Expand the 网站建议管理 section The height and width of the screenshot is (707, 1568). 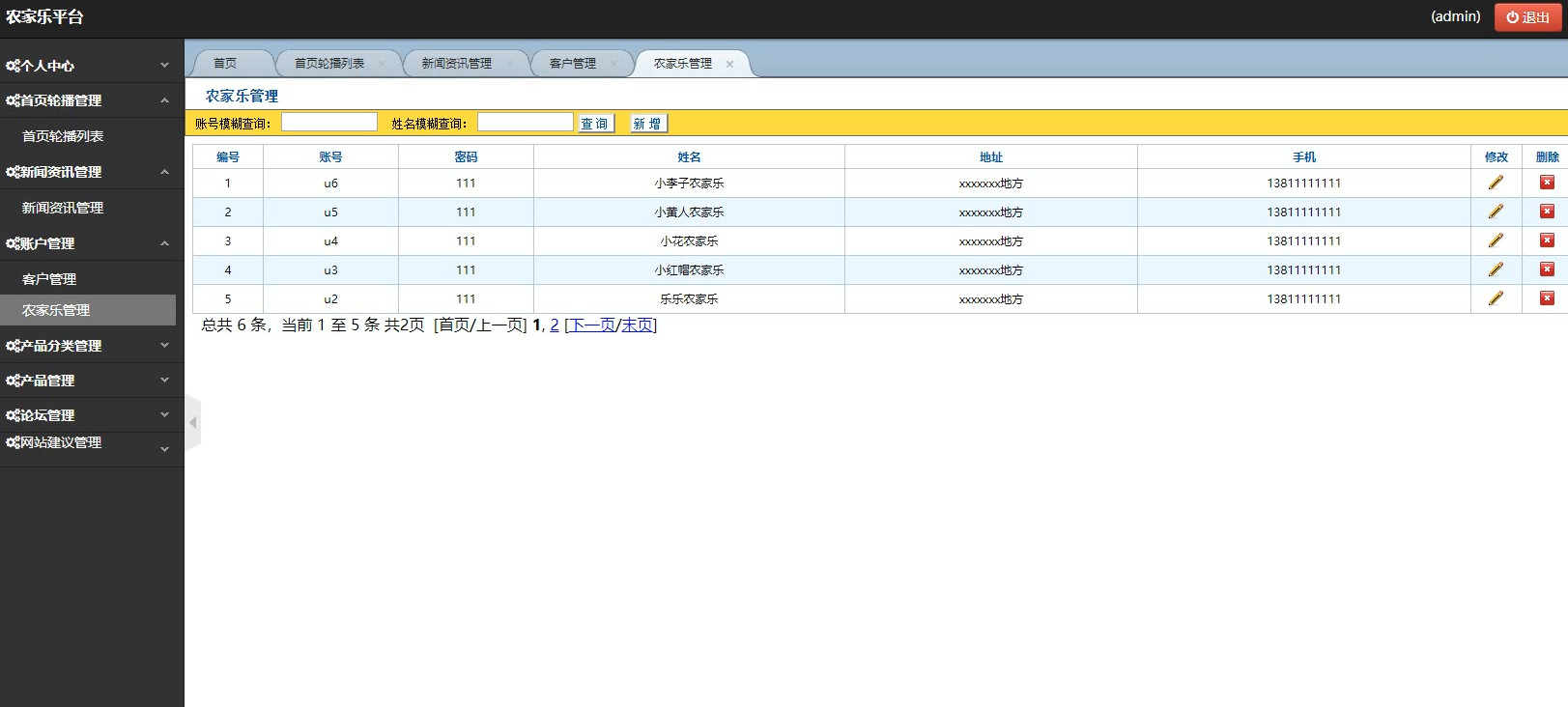(x=92, y=449)
